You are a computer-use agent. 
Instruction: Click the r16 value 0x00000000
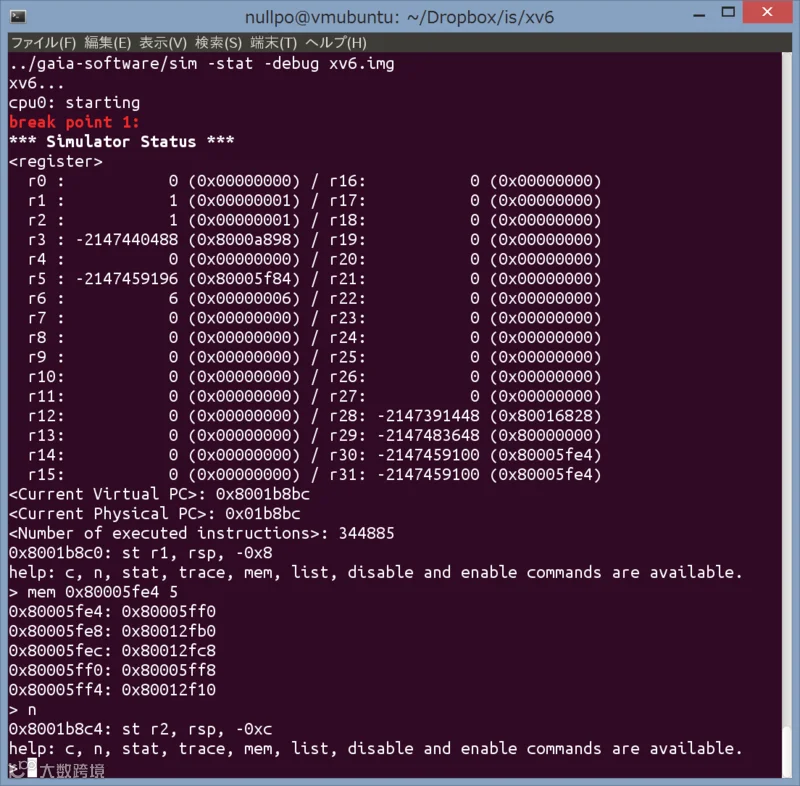545,181
